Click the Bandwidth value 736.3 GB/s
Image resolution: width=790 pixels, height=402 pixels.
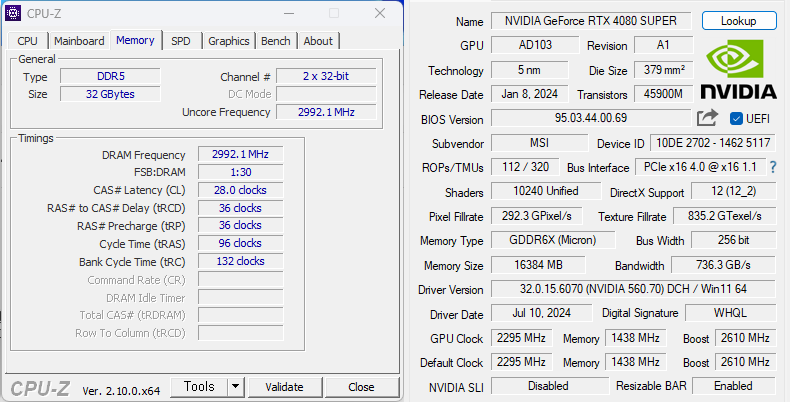tap(723, 264)
